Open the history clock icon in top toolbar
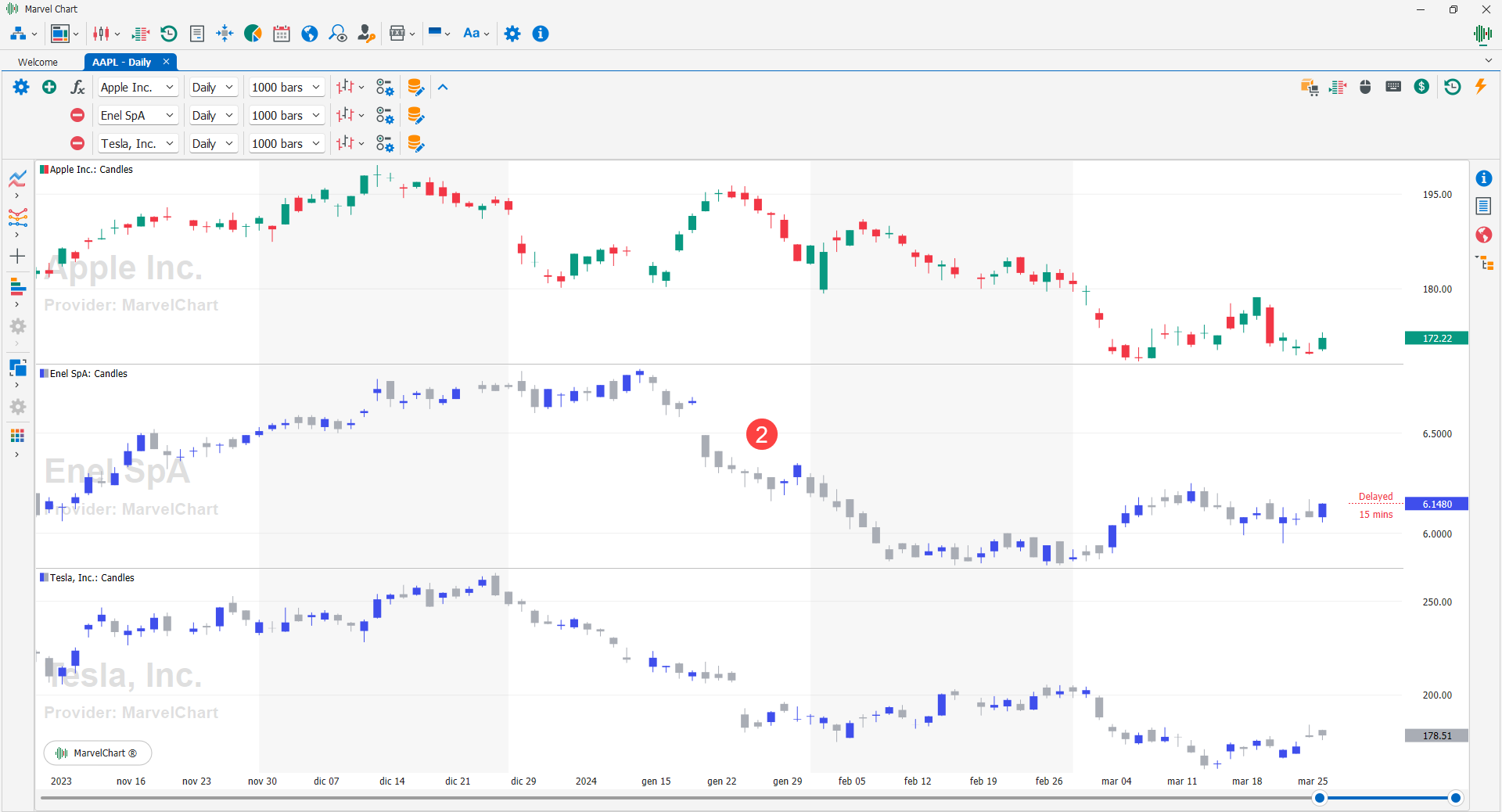Viewport: 1502px width, 812px height. tap(169, 34)
